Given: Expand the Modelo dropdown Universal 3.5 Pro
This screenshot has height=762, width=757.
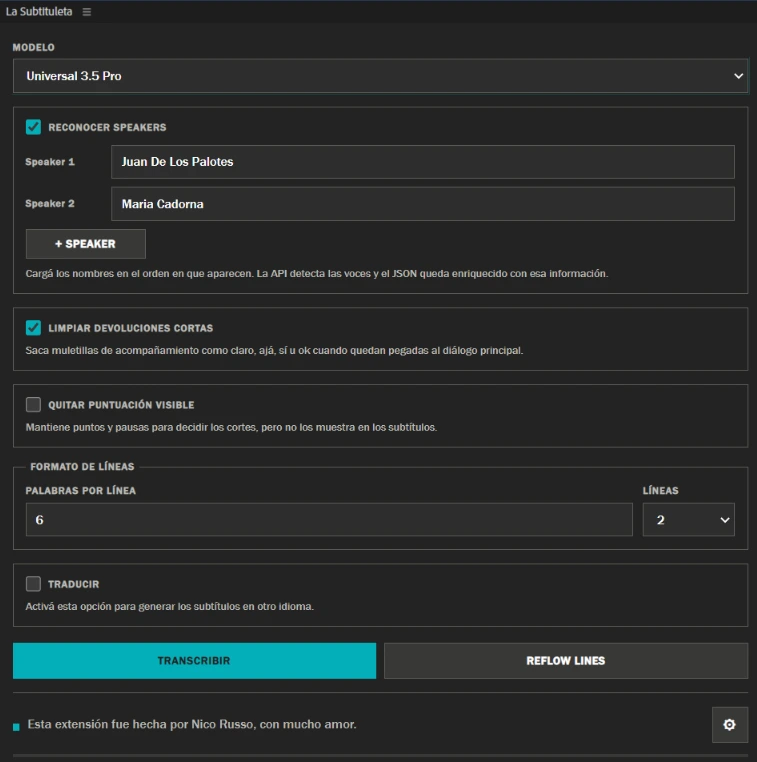Looking at the screenshot, I should [x=380, y=76].
